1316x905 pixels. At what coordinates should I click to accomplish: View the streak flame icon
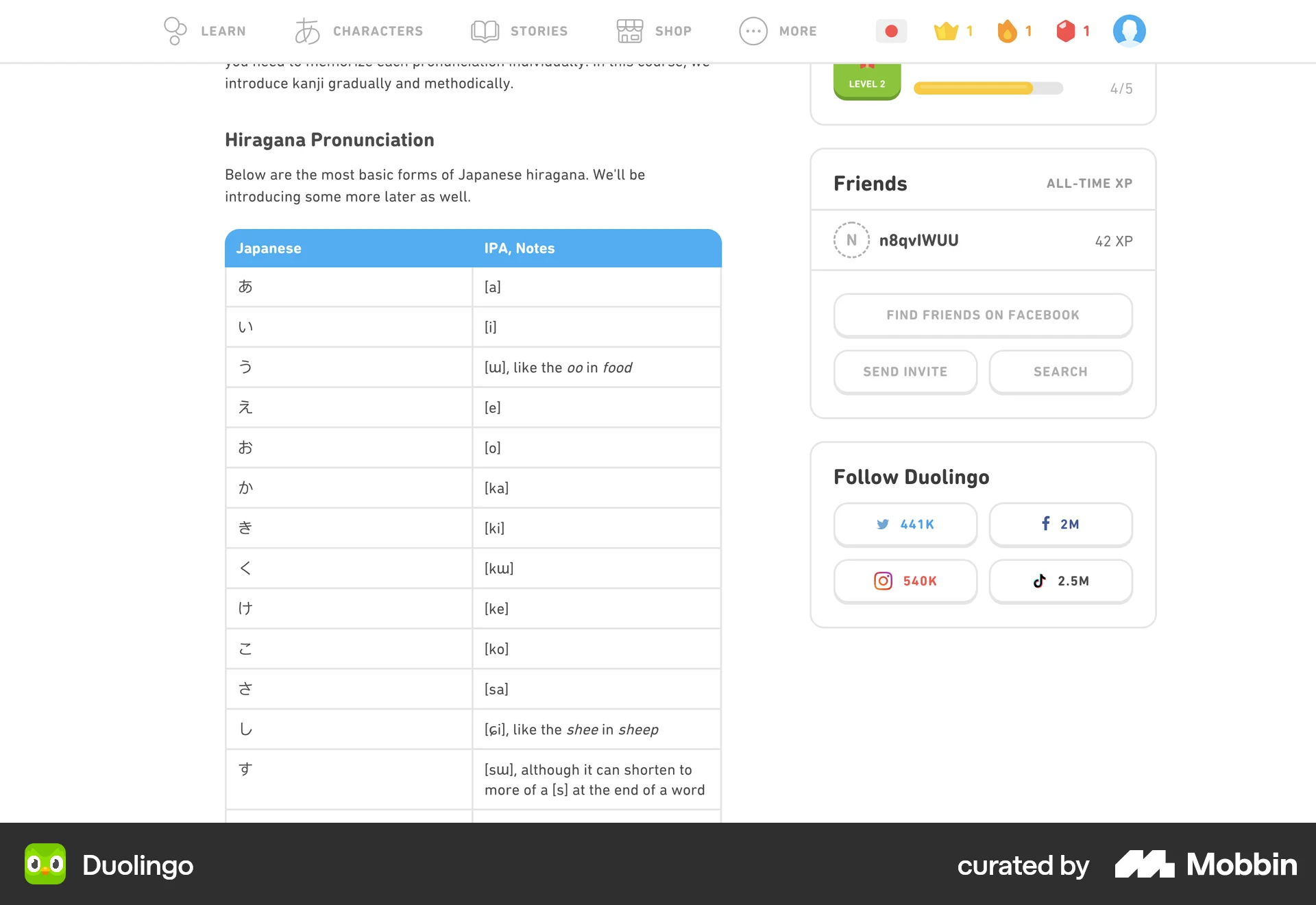[x=1006, y=31]
